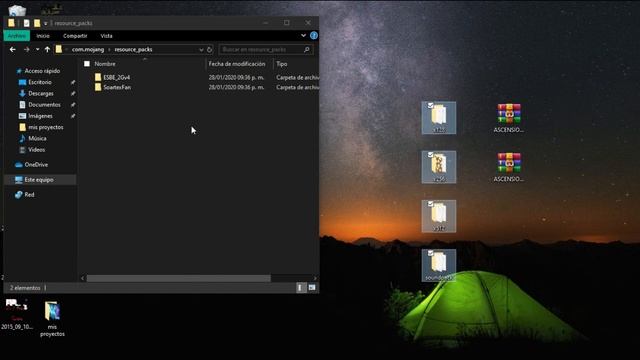Open Descargas in the sidebar
The height and width of the screenshot is (360, 640).
point(40,93)
